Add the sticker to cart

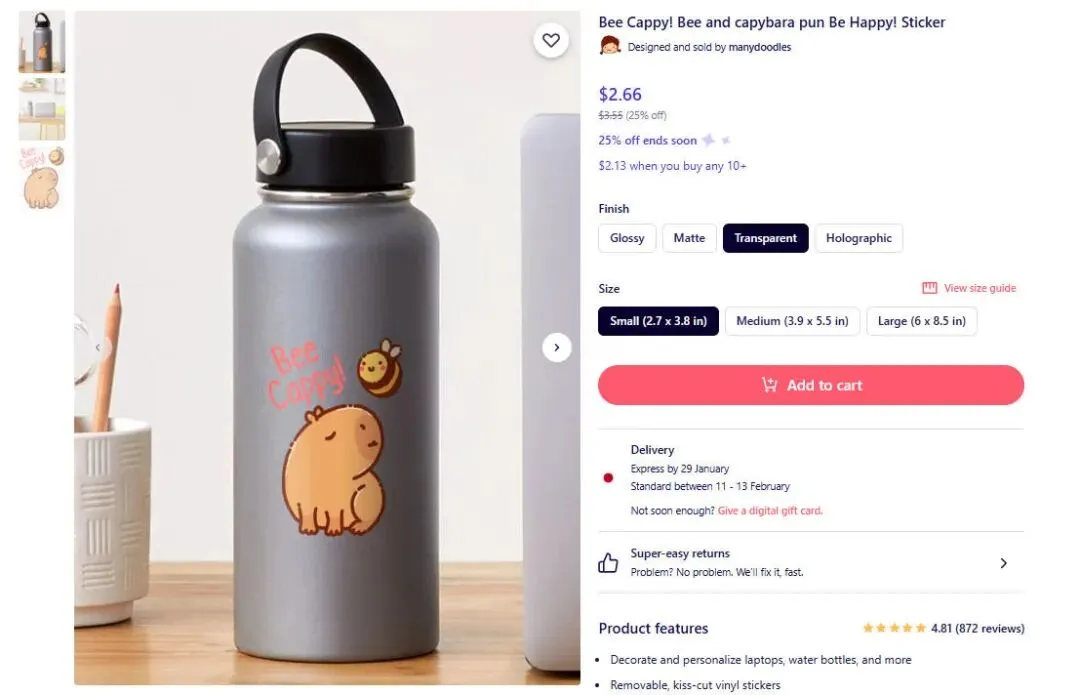811,385
